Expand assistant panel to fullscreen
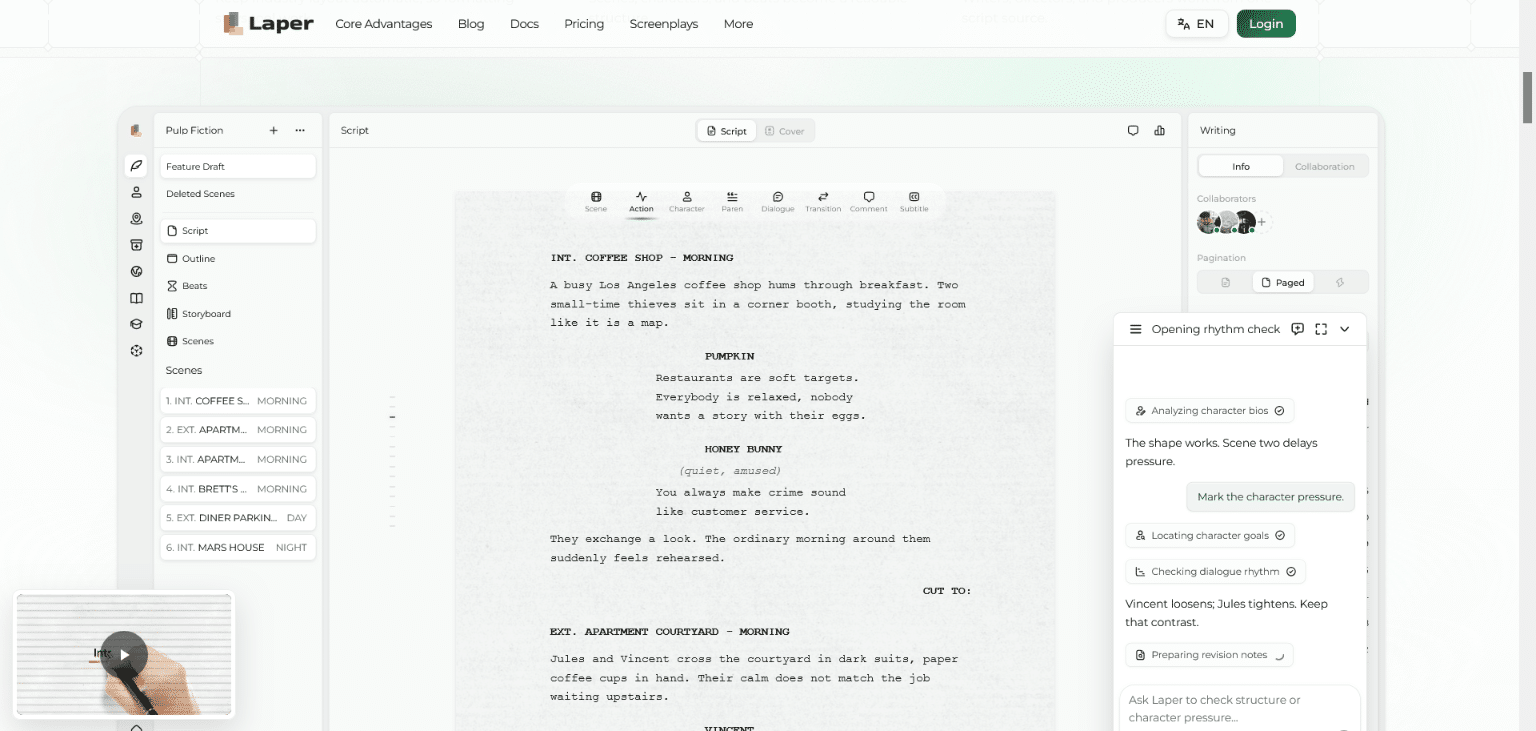1536x731 pixels. point(1321,329)
